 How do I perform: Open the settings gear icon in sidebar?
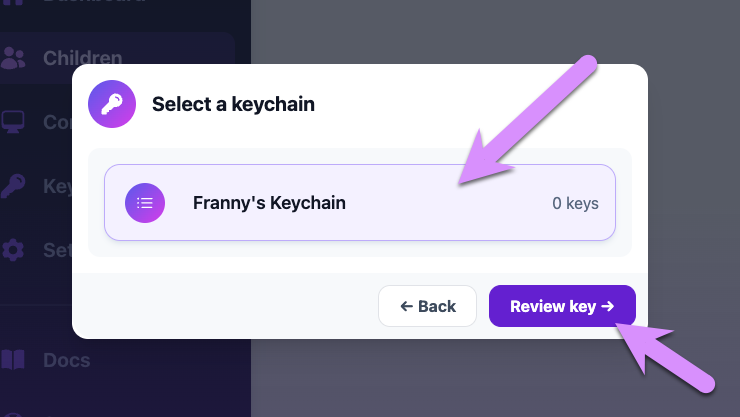click(x=13, y=250)
